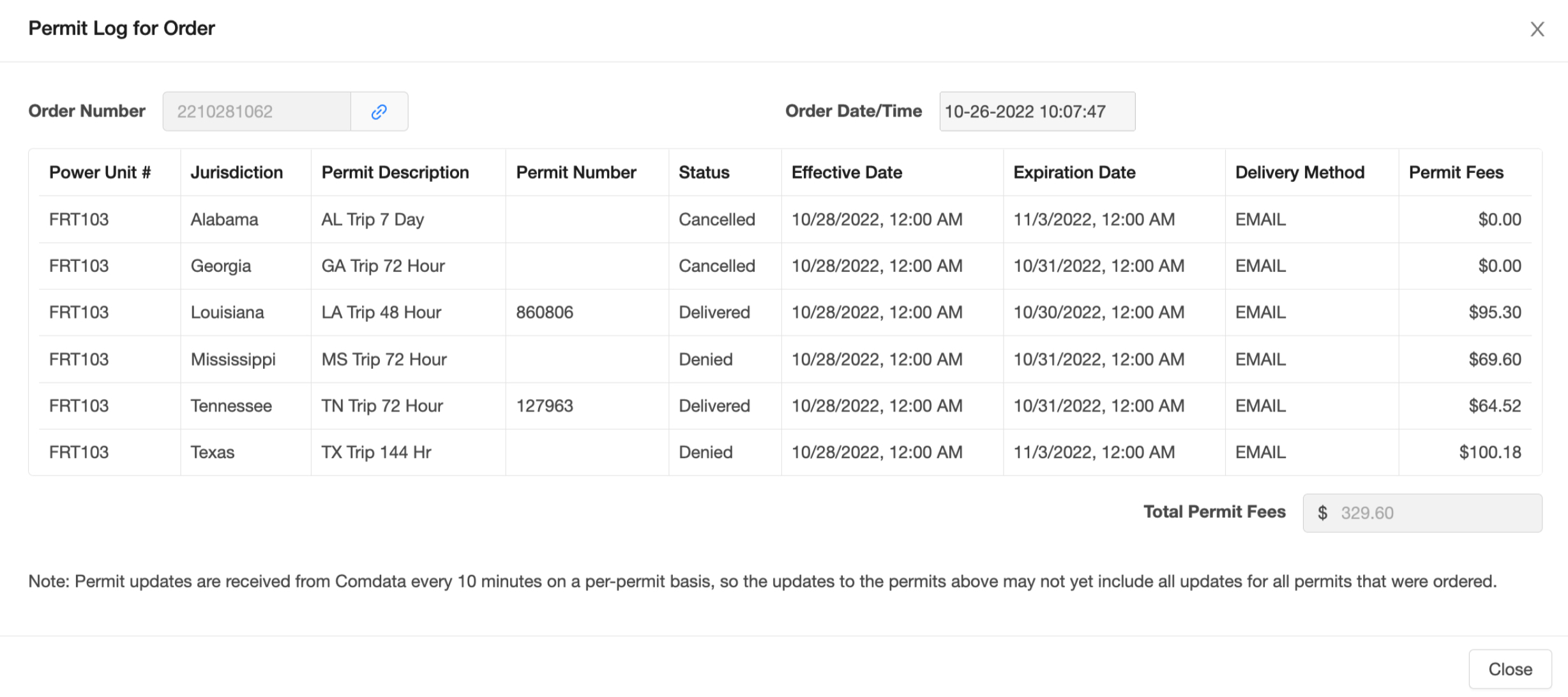Click the $95.30 Louisiana permit fee
Viewport: 1568px width, 697px height.
(1495, 312)
